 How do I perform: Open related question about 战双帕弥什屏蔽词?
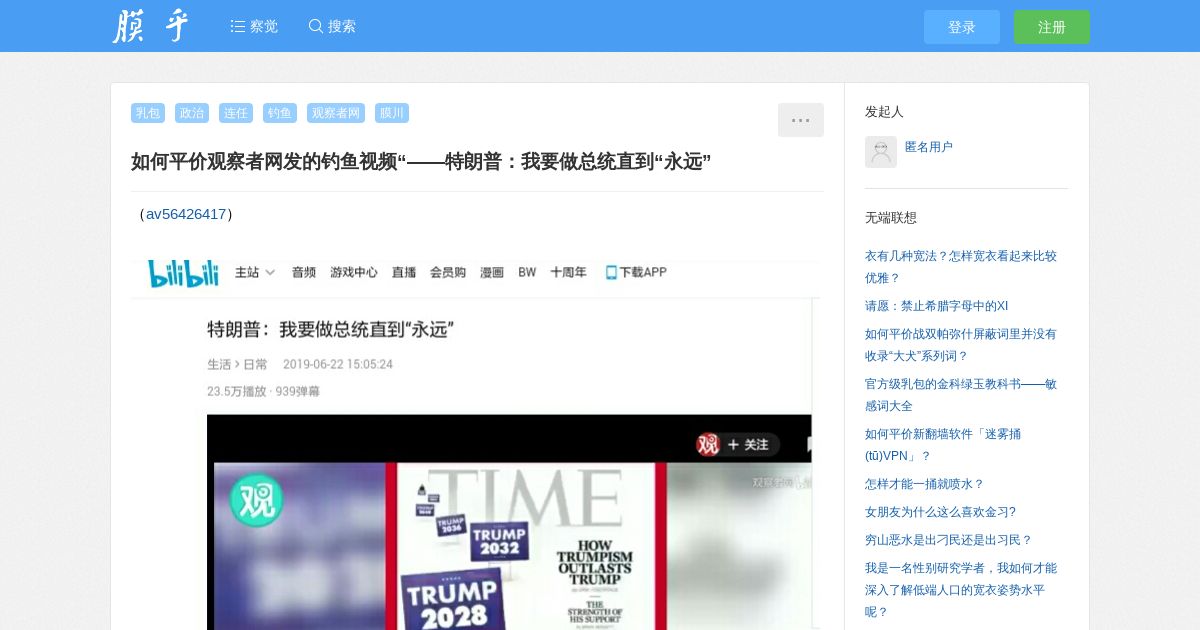pyautogui.click(x=961, y=345)
